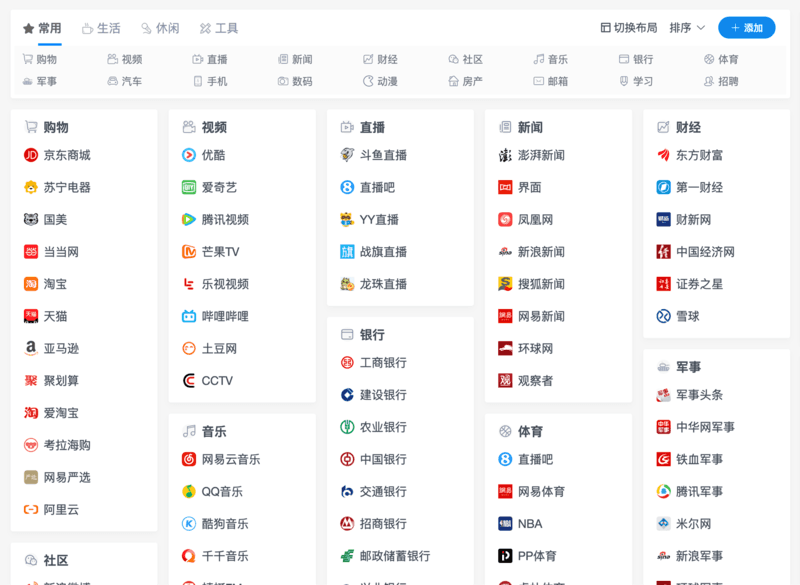Click the CCTV logo icon
Image resolution: width=800 pixels, height=585 pixels.
189,380
